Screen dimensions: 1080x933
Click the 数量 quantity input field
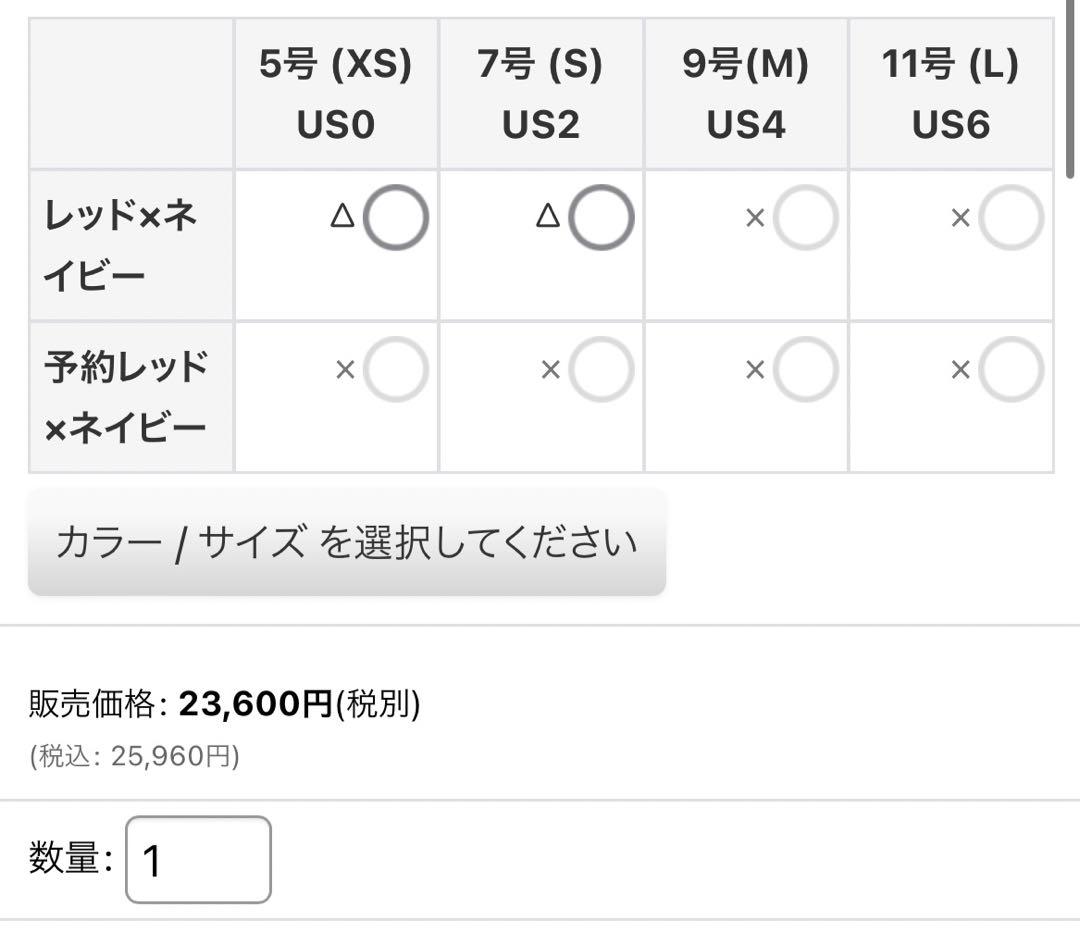(x=198, y=860)
